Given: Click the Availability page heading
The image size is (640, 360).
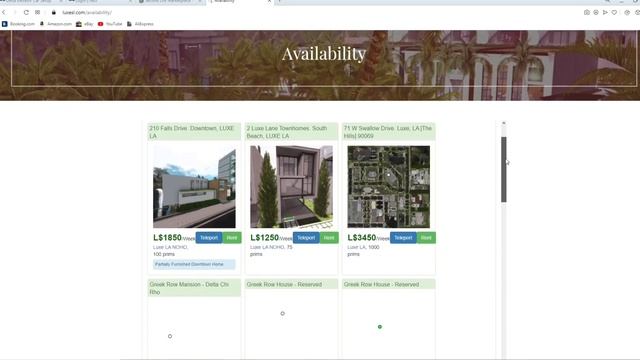Looking at the screenshot, I should [x=324, y=54].
